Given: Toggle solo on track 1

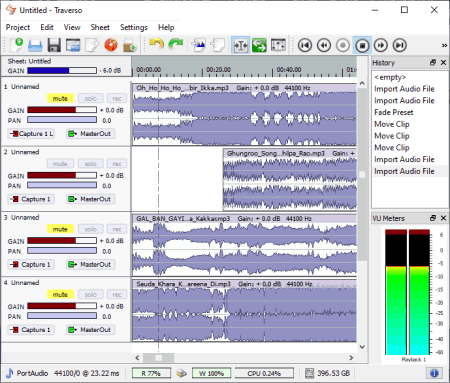Looking at the screenshot, I should coord(91,98).
